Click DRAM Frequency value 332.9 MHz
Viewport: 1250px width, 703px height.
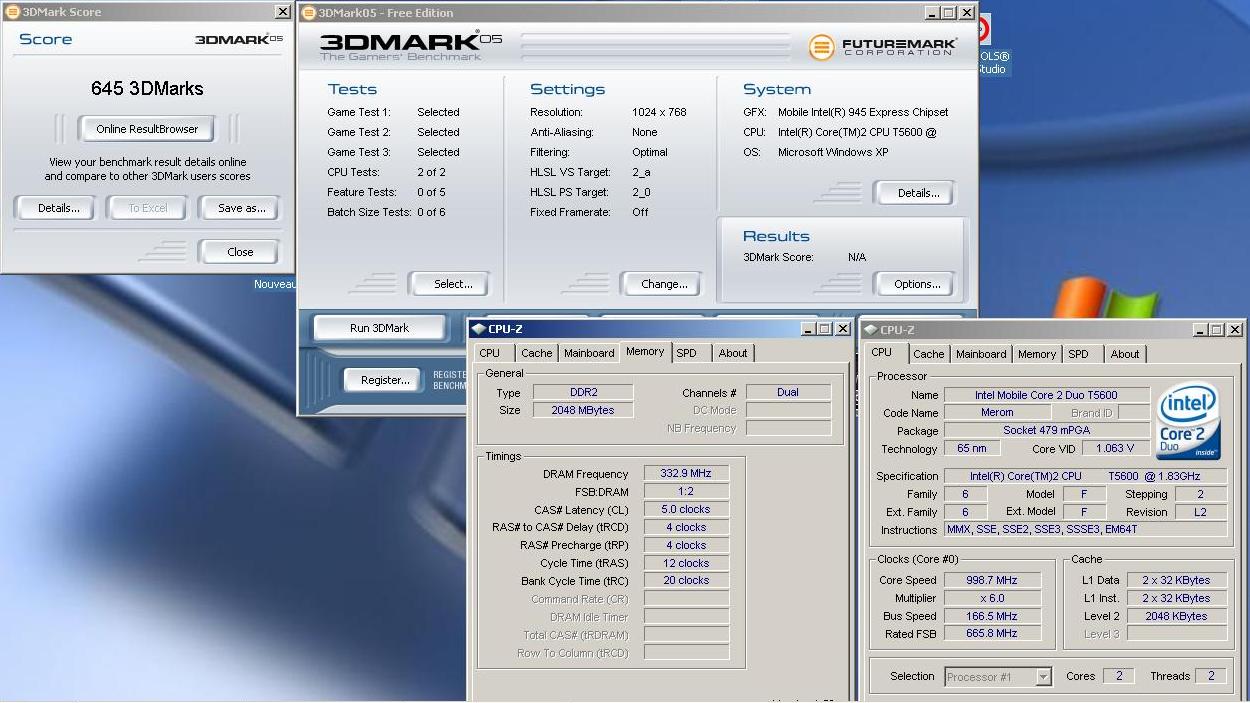[686, 474]
